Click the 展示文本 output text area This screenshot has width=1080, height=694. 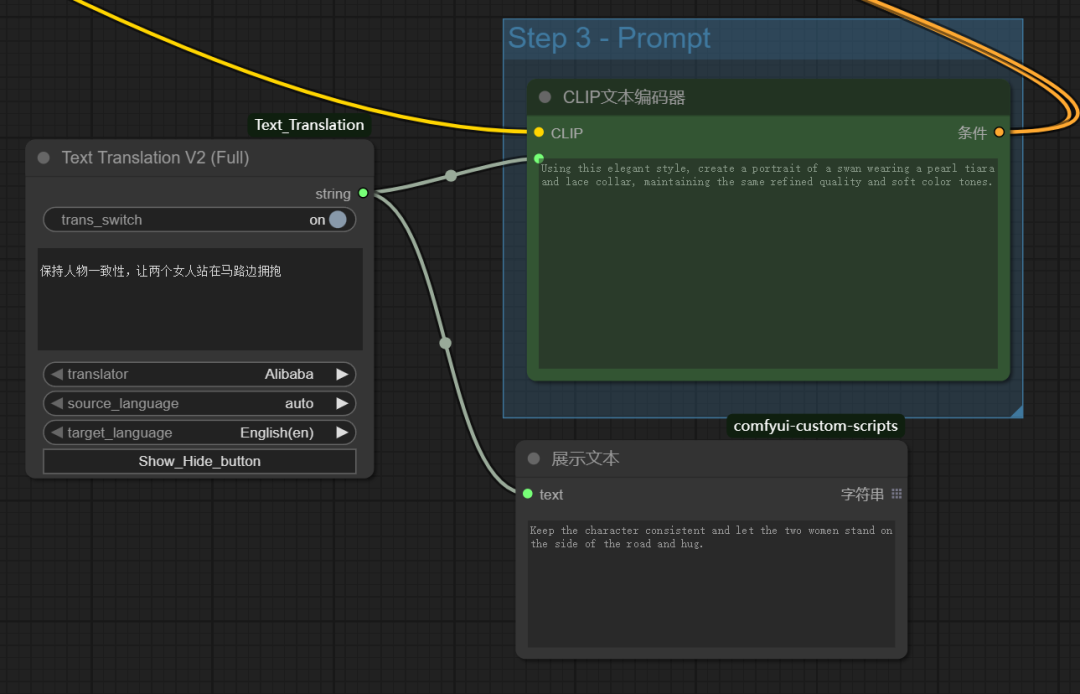[x=711, y=583]
